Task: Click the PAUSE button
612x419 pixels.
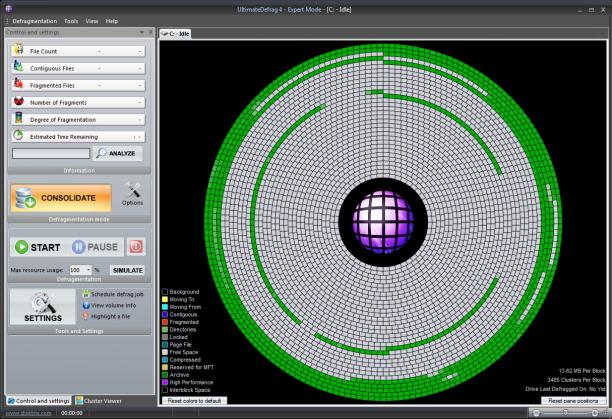Action: pyautogui.click(x=95, y=247)
